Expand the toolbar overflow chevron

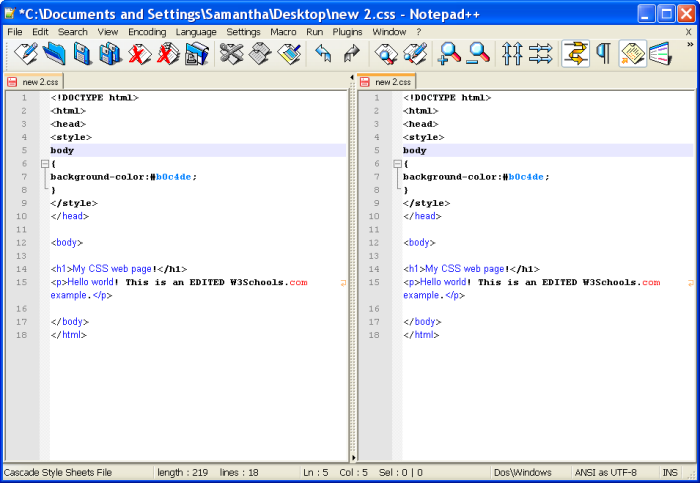point(689,45)
